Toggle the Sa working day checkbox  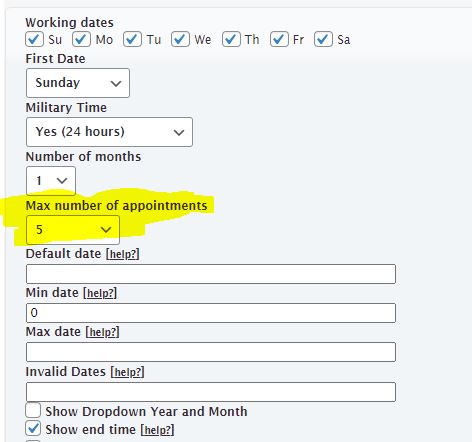pos(323,39)
